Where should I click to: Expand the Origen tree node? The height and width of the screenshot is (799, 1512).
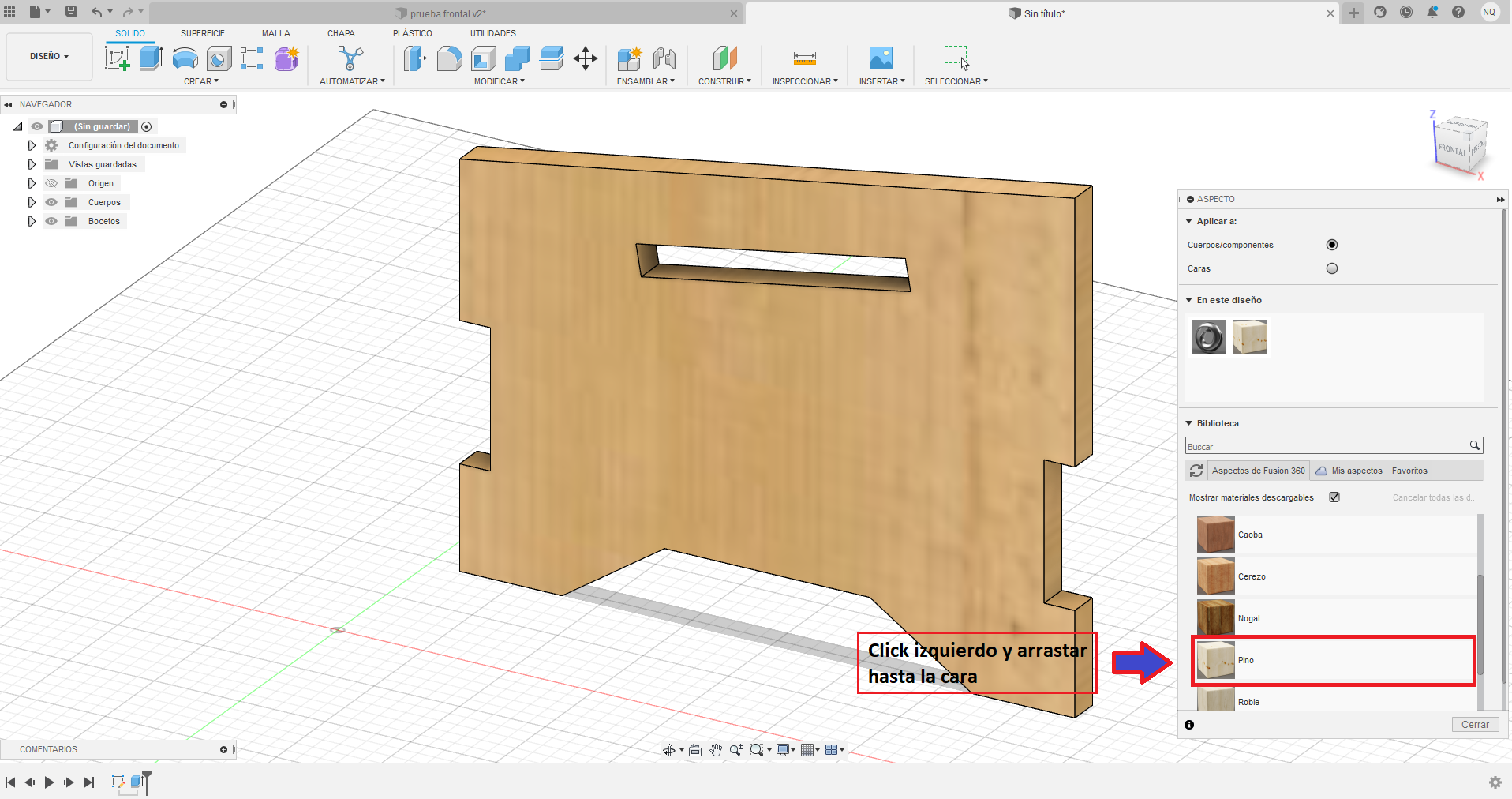tap(32, 183)
